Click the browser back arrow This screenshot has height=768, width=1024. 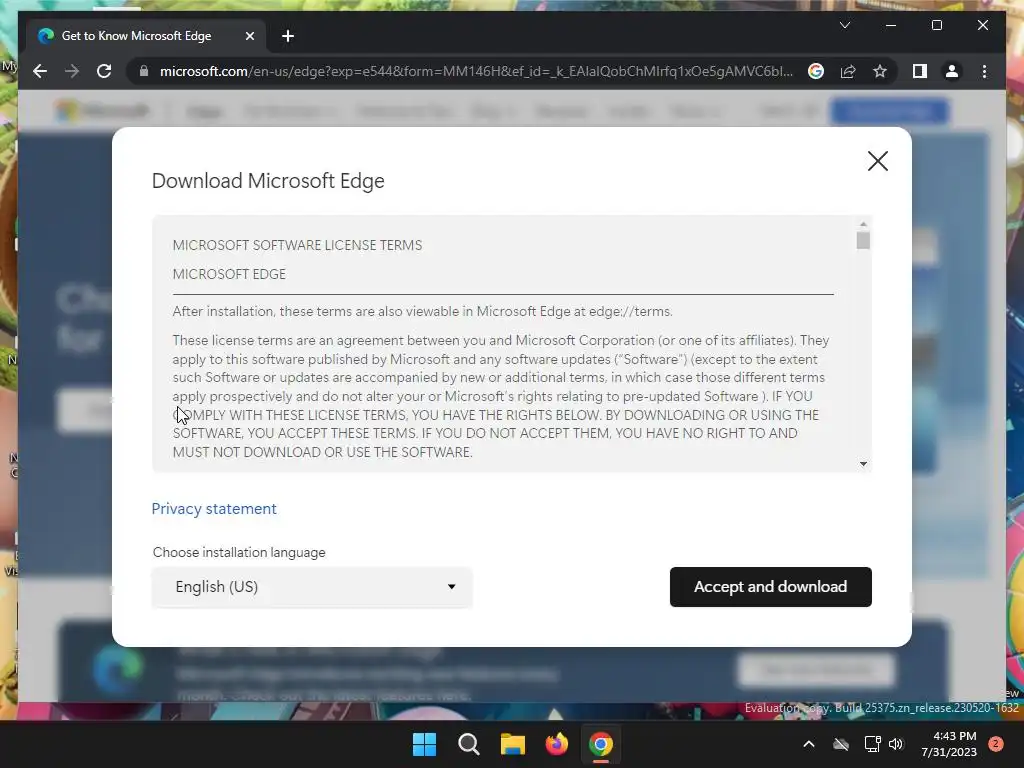(x=40, y=71)
